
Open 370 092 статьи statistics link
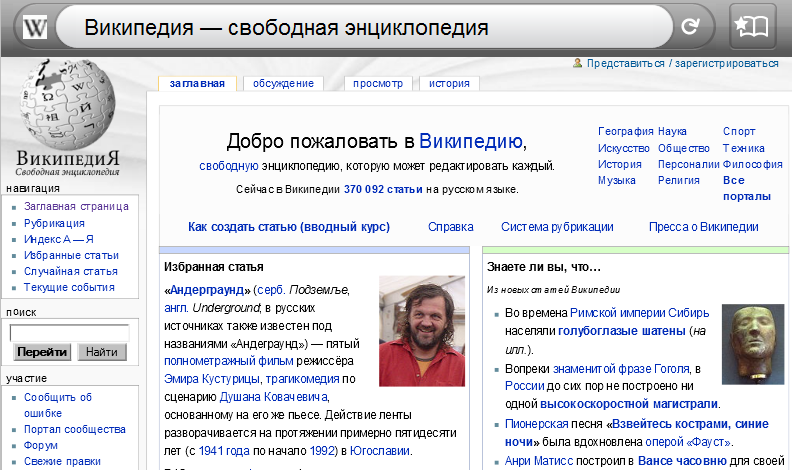(383, 189)
